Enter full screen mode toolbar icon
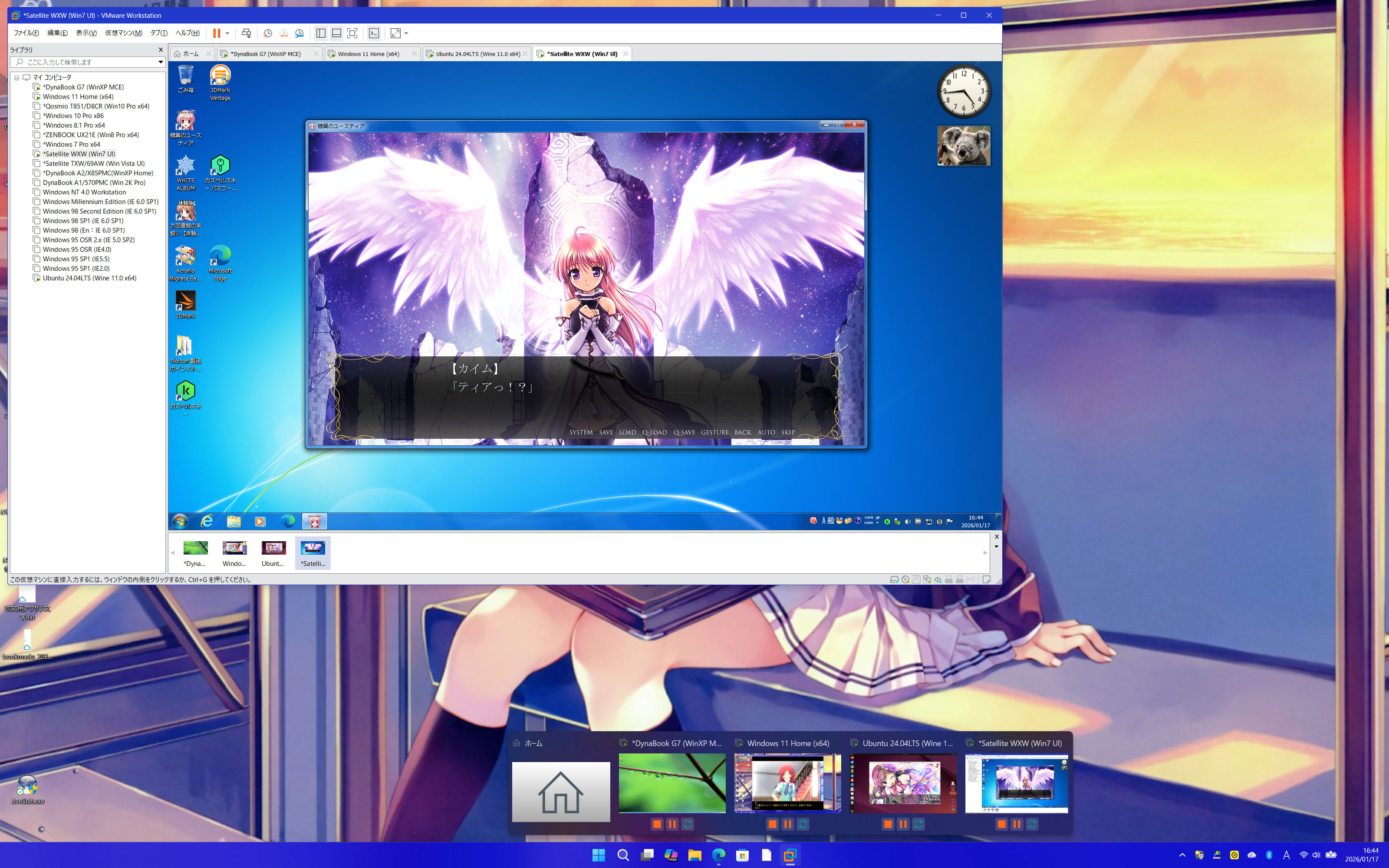 (352, 33)
